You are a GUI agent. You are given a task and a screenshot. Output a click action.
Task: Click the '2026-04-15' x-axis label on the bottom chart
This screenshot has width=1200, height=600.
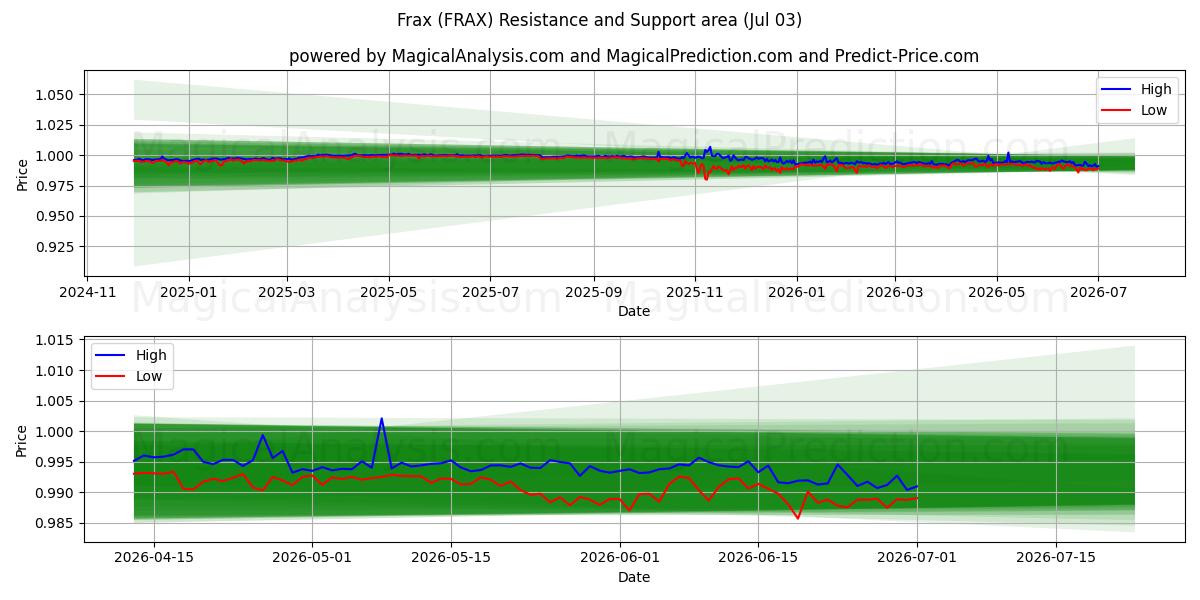pyautogui.click(x=154, y=559)
